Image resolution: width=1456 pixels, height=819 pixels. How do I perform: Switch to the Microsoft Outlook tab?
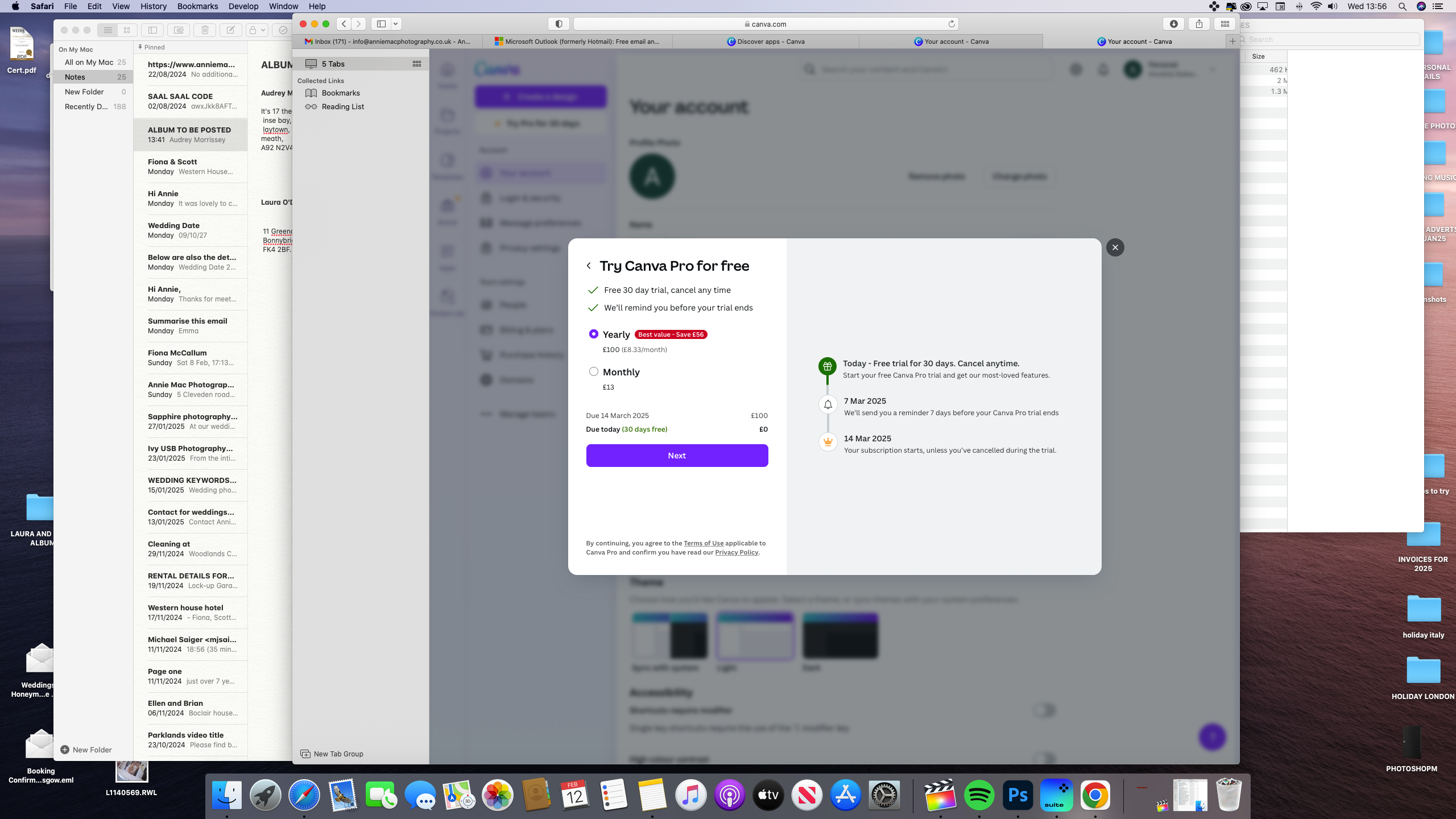click(577, 42)
